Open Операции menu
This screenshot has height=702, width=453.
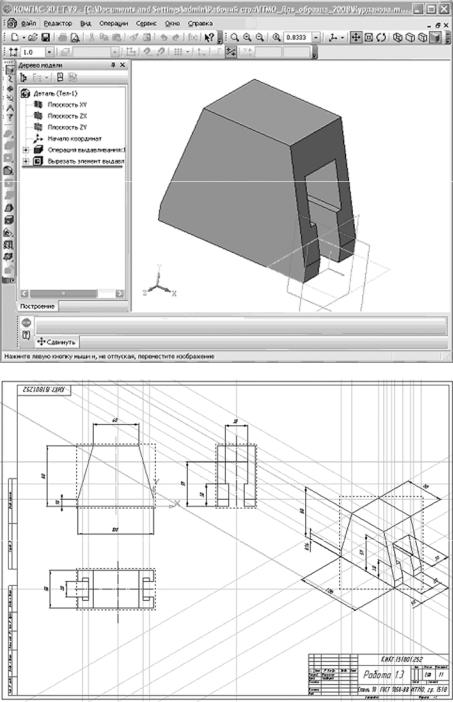[113, 23]
